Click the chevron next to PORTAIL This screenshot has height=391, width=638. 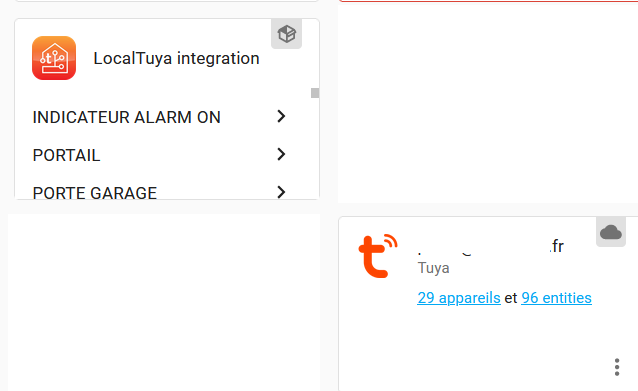[x=281, y=154]
